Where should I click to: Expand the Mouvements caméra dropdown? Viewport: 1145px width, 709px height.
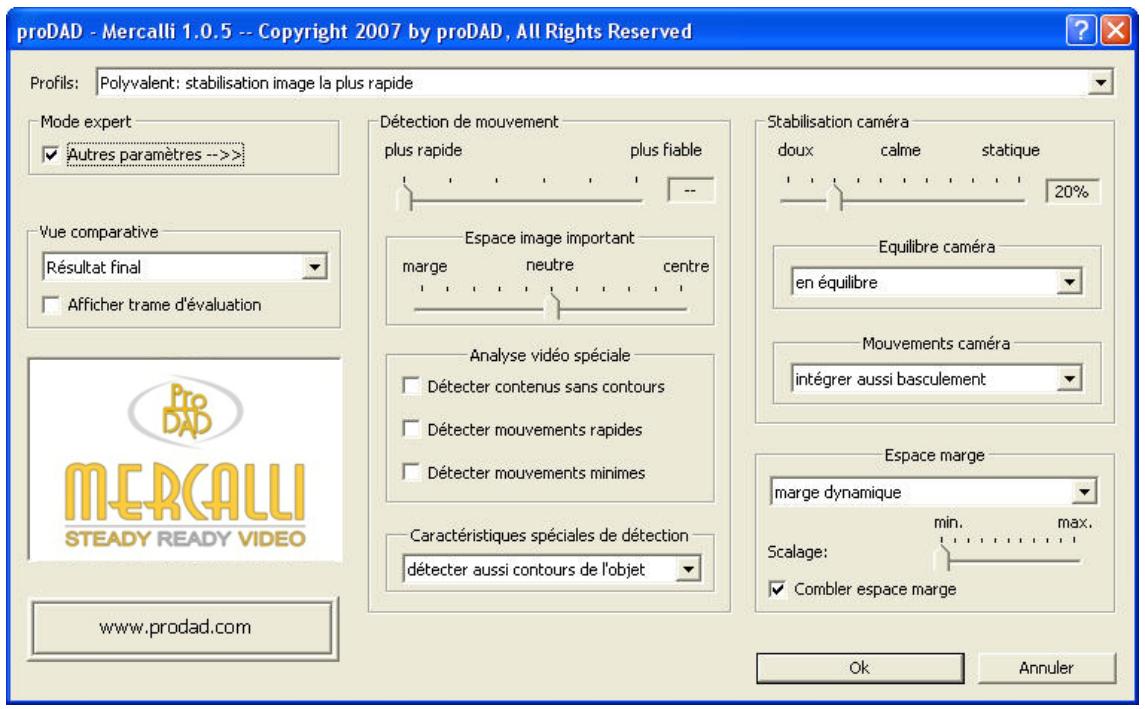click(1069, 378)
